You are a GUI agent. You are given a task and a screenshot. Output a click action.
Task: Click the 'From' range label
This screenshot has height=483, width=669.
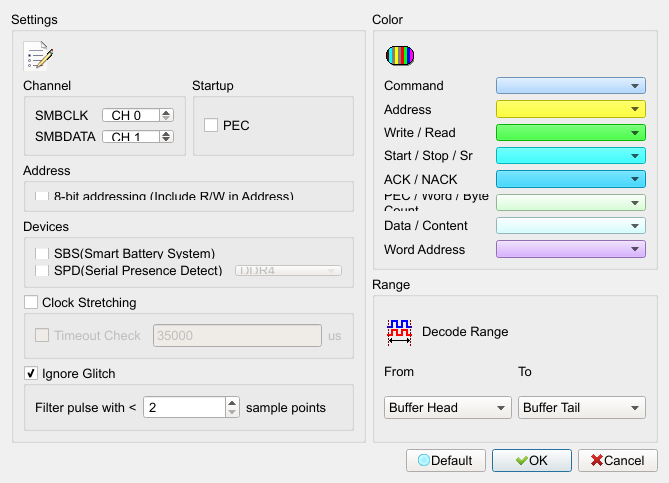(x=399, y=372)
